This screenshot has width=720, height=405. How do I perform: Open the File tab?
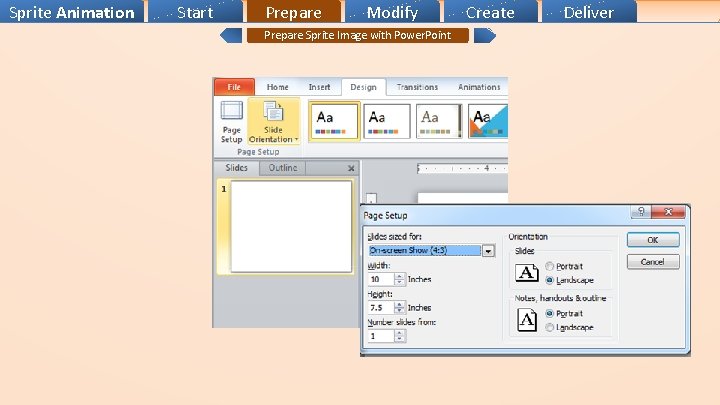pyautogui.click(x=234, y=87)
